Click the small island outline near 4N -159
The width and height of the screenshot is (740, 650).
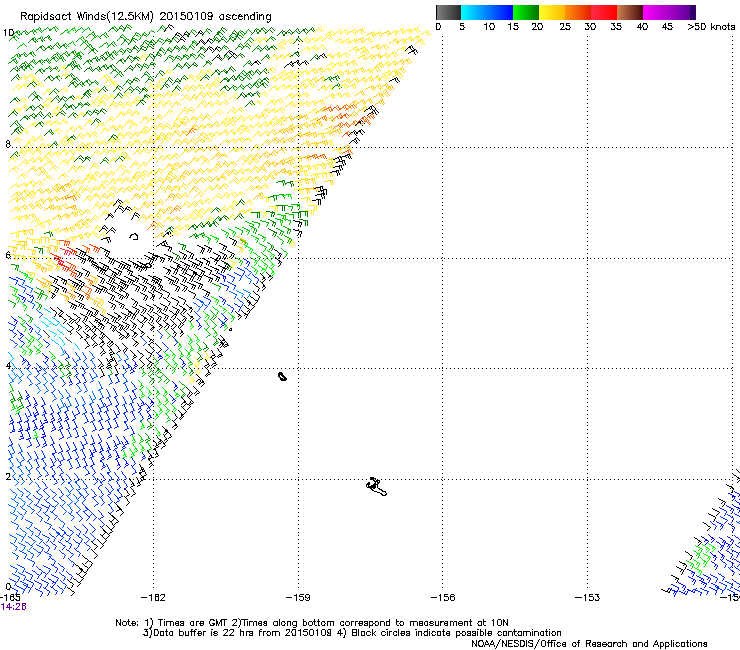(x=282, y=376)
